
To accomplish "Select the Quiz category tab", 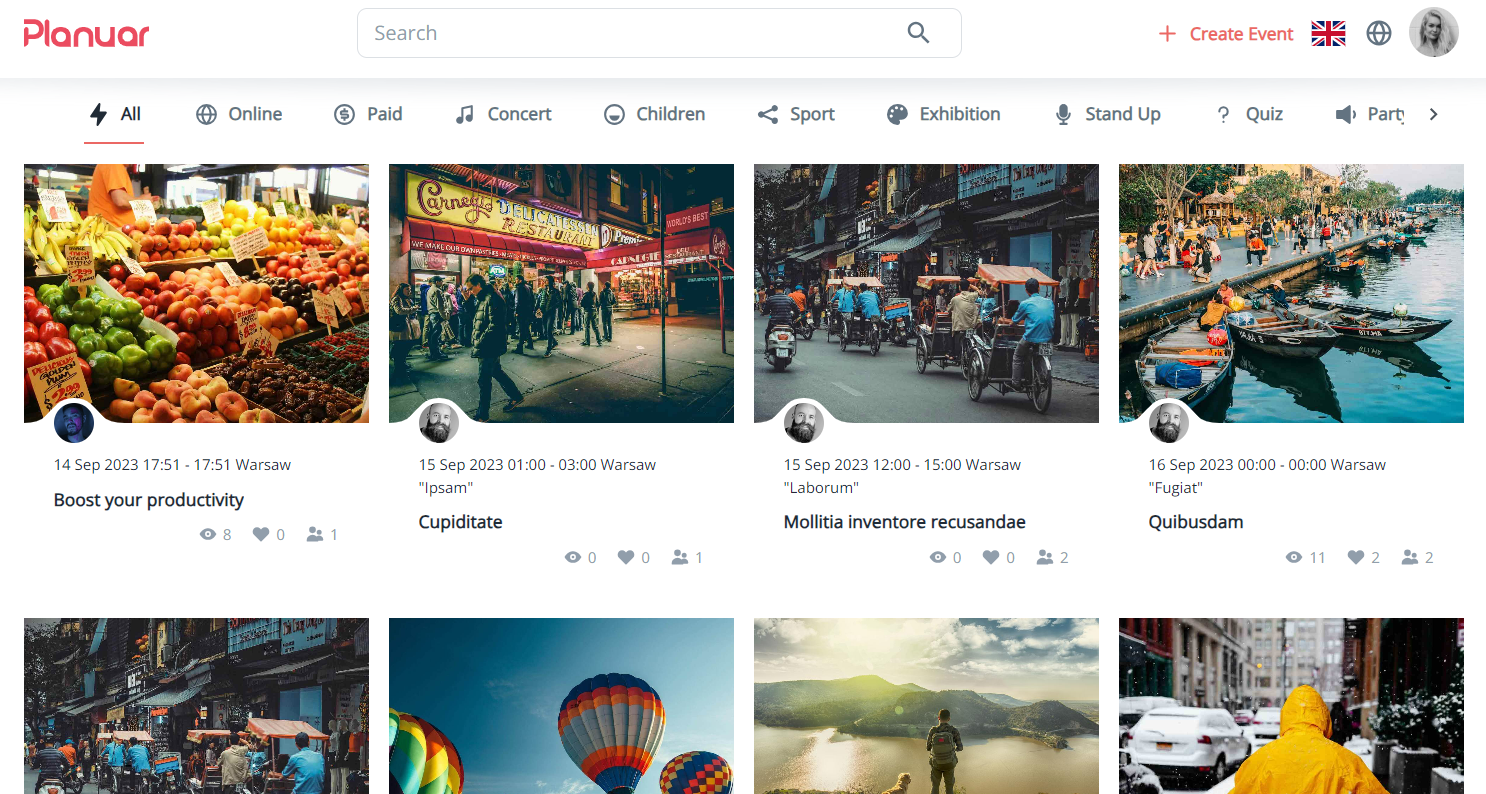I will 1249,114.
